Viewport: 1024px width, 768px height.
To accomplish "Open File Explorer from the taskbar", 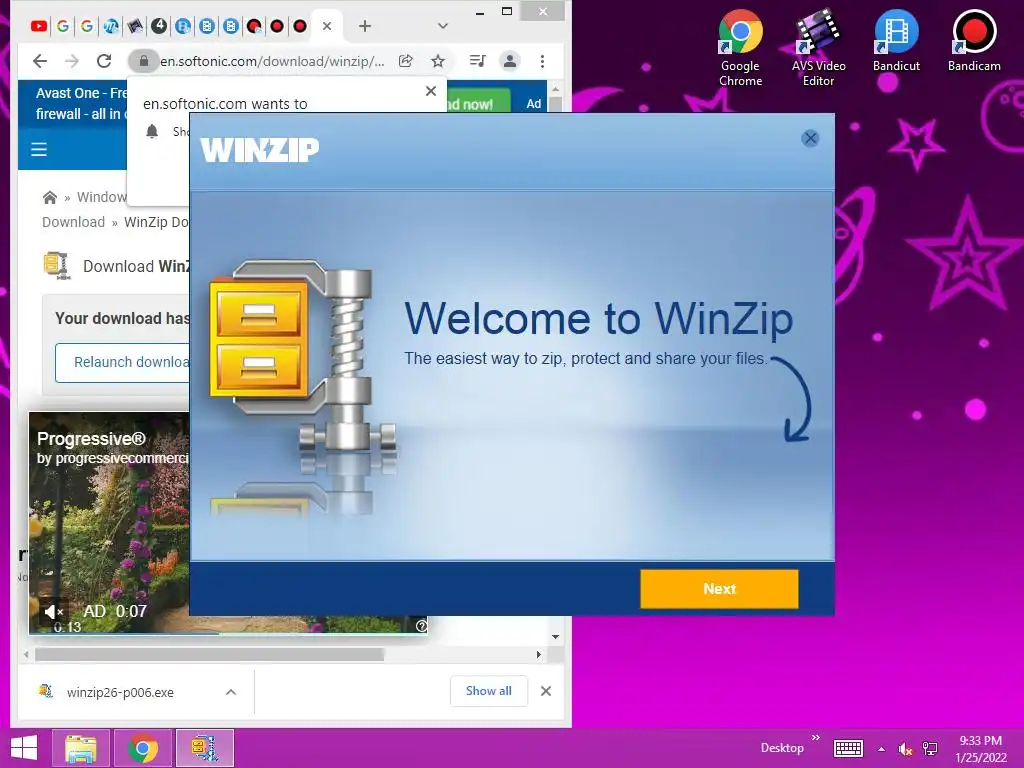I will point(81,748).
